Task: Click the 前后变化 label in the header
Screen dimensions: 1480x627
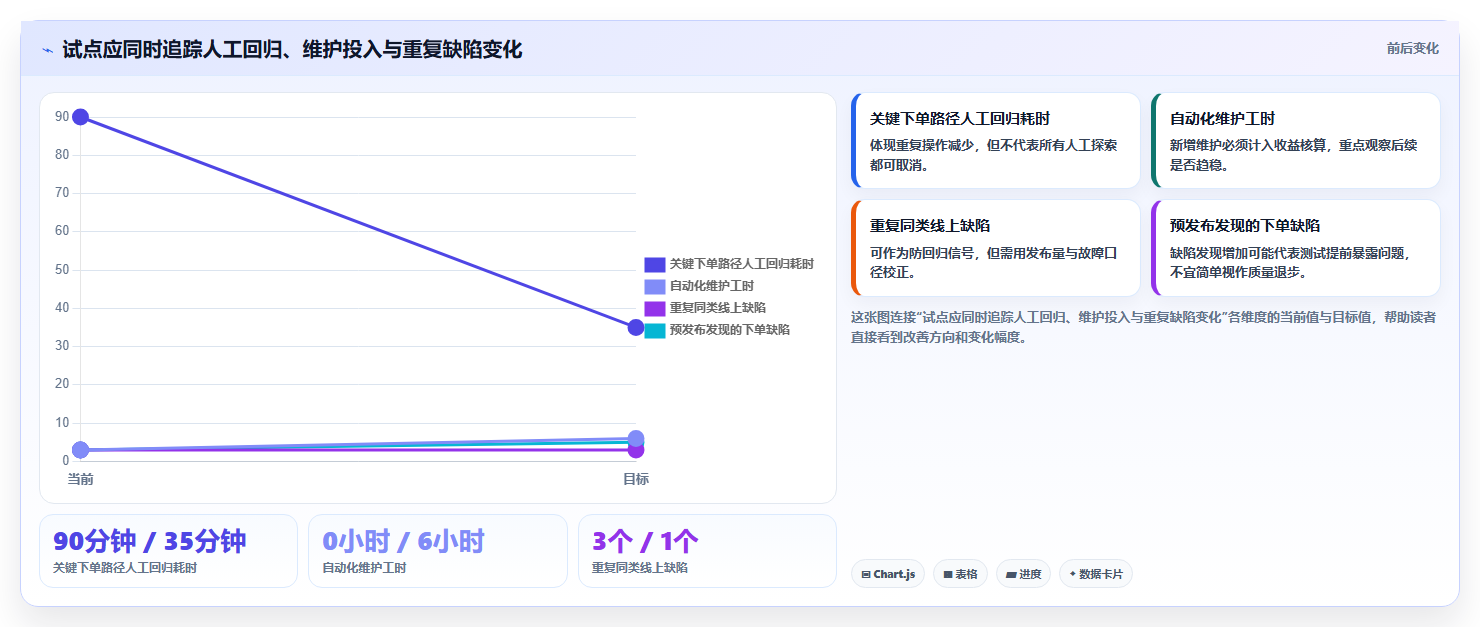Action: pyautogui.click(x=1412, y=48)
